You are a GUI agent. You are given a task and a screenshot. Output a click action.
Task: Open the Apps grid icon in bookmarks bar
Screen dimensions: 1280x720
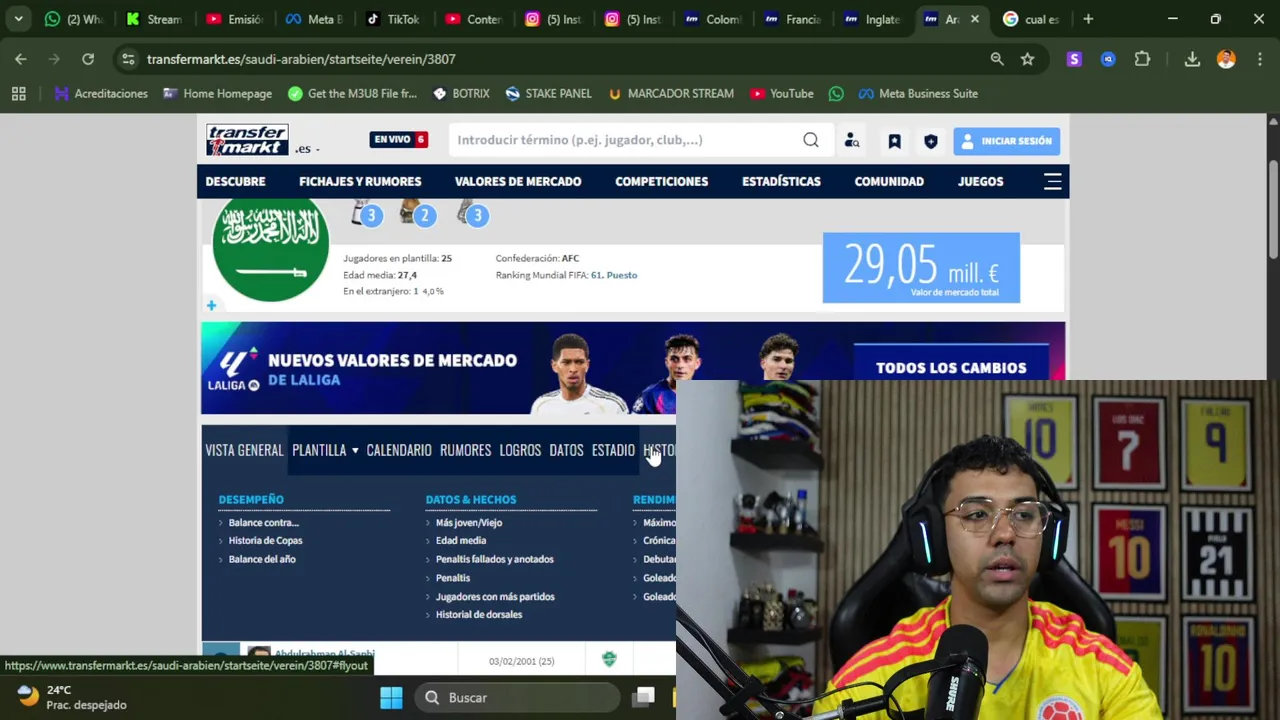pos(18,93)
